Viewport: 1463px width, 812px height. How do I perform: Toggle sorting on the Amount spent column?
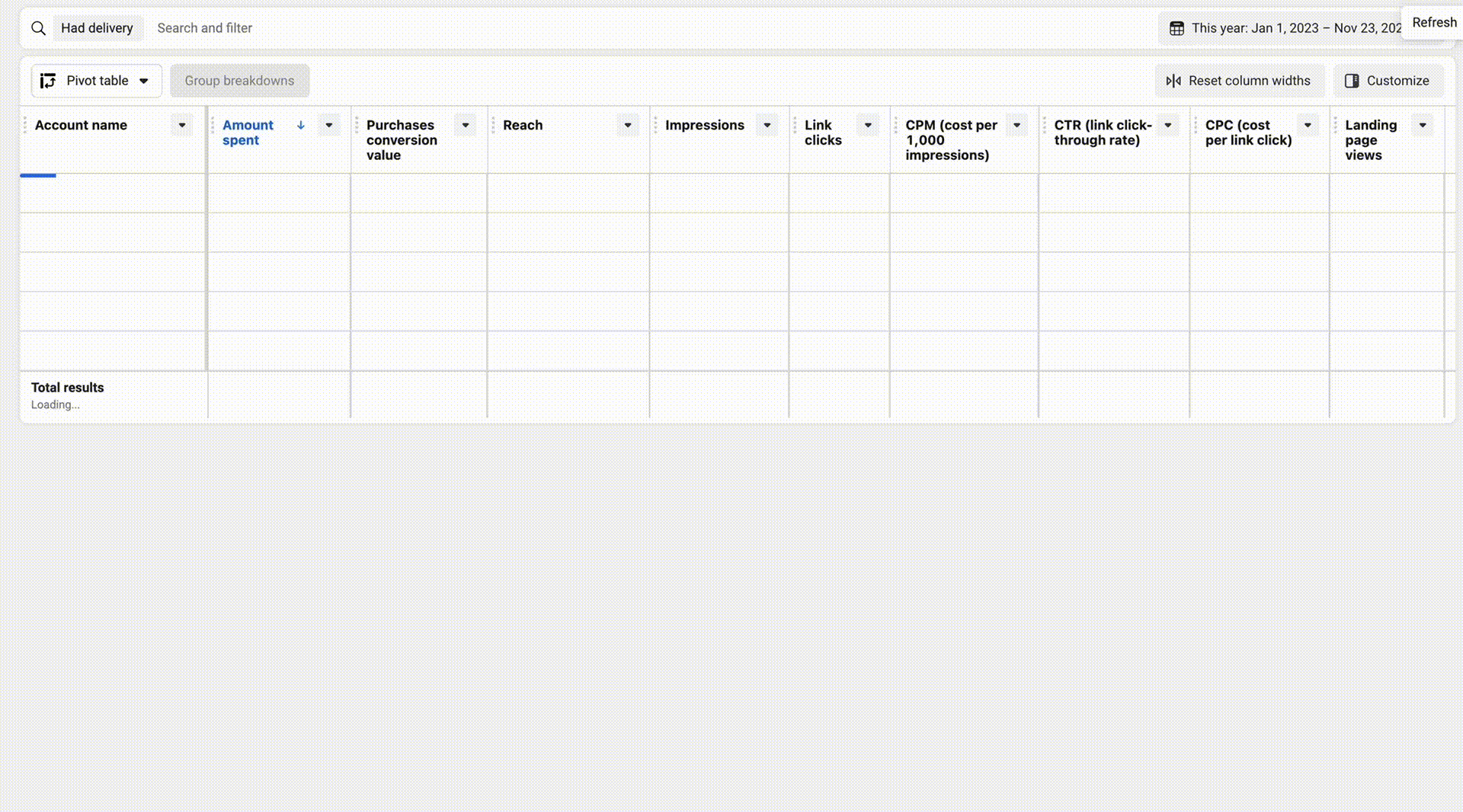pos(248,133)
